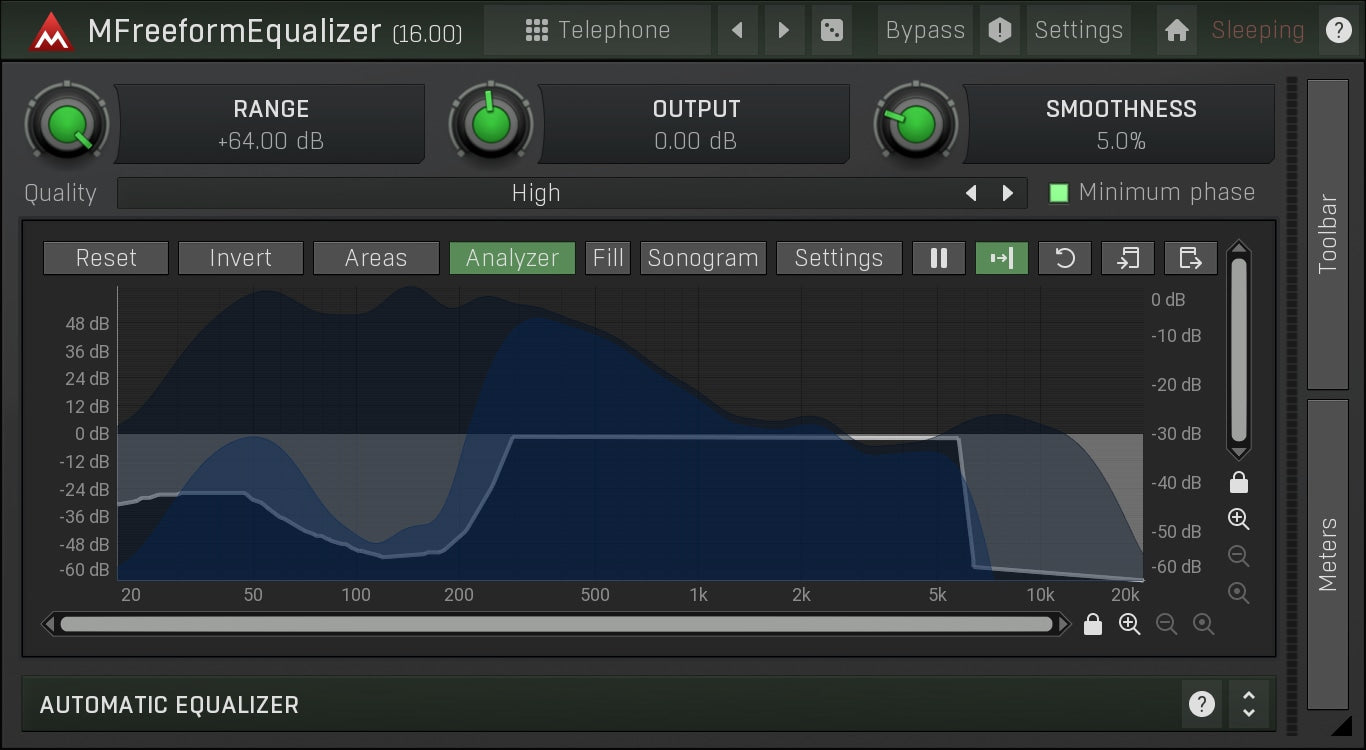The height and width of the screenshot is (750, 1366).
Task: Open the Meters side tab
Action: click(1328, 554)
